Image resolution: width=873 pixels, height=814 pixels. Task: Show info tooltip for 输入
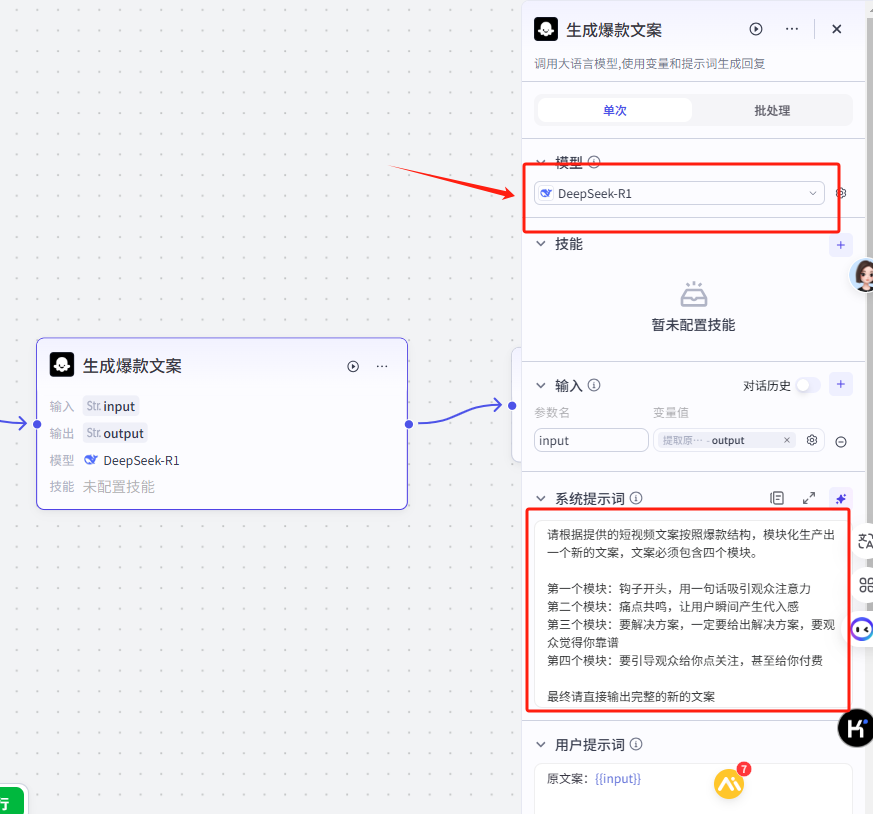(x=594, y=385)
